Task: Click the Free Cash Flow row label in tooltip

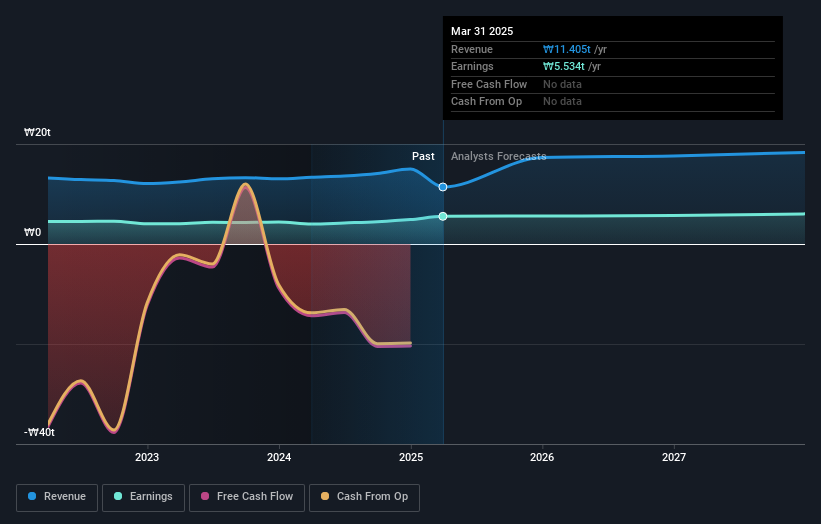Action: tap(489, 84)
